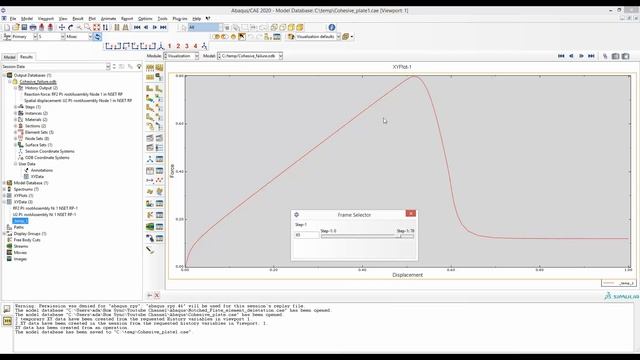Expand the XYPlots tree node
The height and width of the screenshot is (360, 640).
pyautogui.click(x=4, y=196)
